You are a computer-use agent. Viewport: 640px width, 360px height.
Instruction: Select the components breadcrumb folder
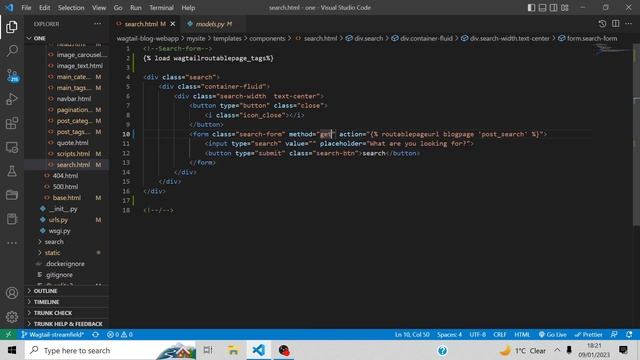(x=267, y=38)
